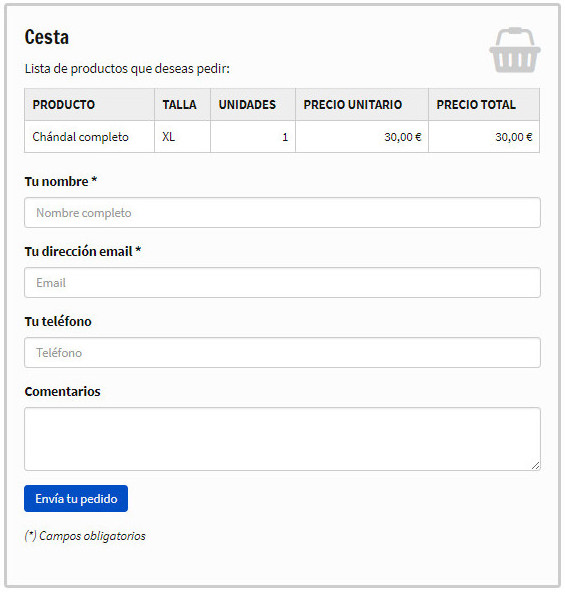Click the shopping basket icon
Image resolution: width=565 pixels, height=592 pixels.
click(x=515, y=50)
